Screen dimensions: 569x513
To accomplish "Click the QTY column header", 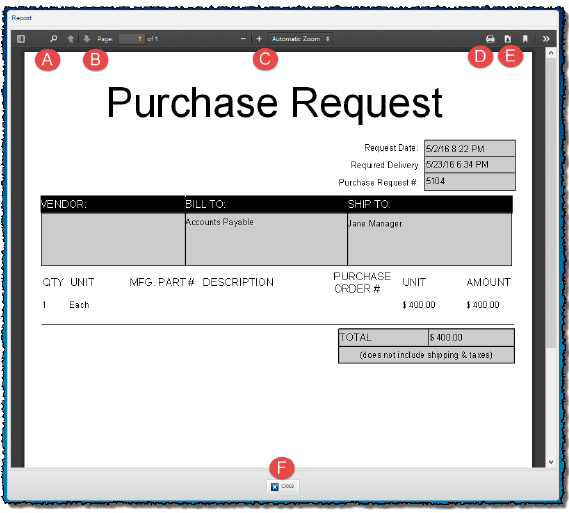I will 53,282.
